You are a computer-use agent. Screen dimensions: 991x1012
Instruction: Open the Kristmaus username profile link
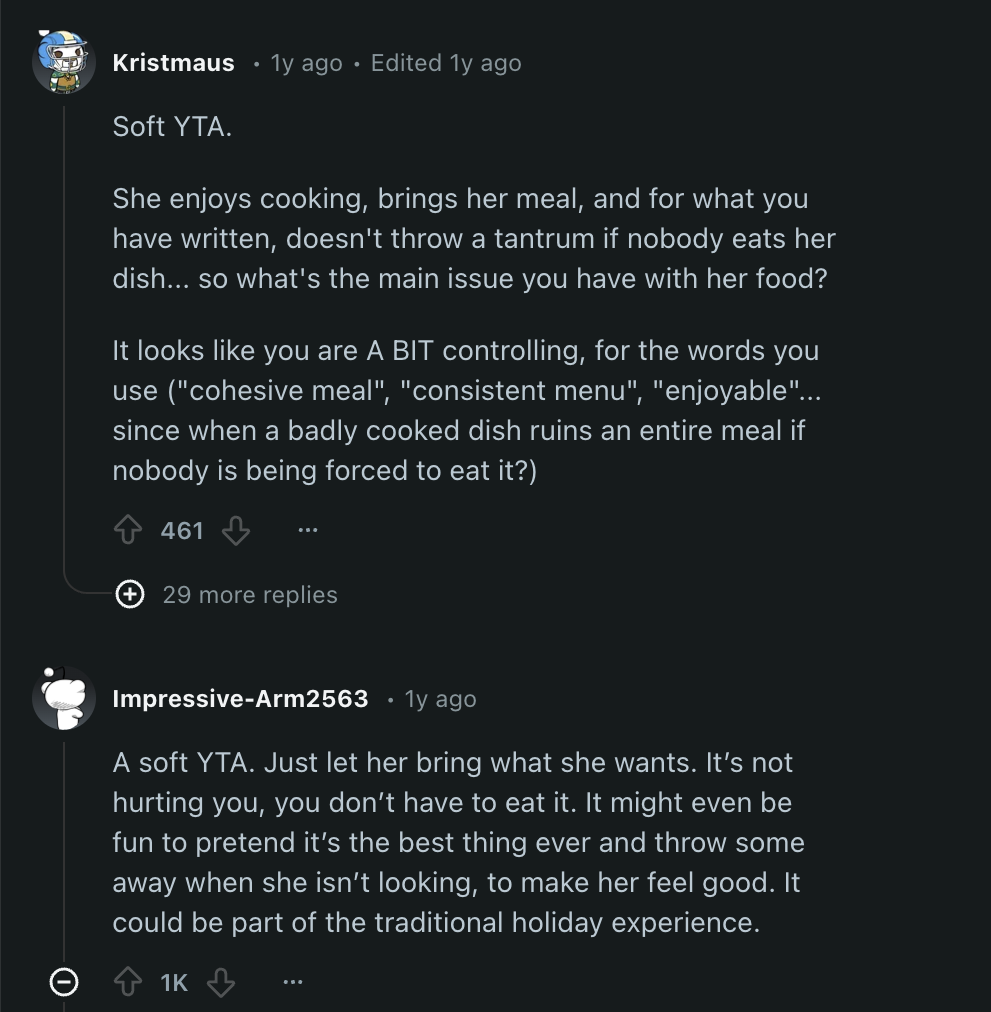pyautogui.click(x=173, y=63)
